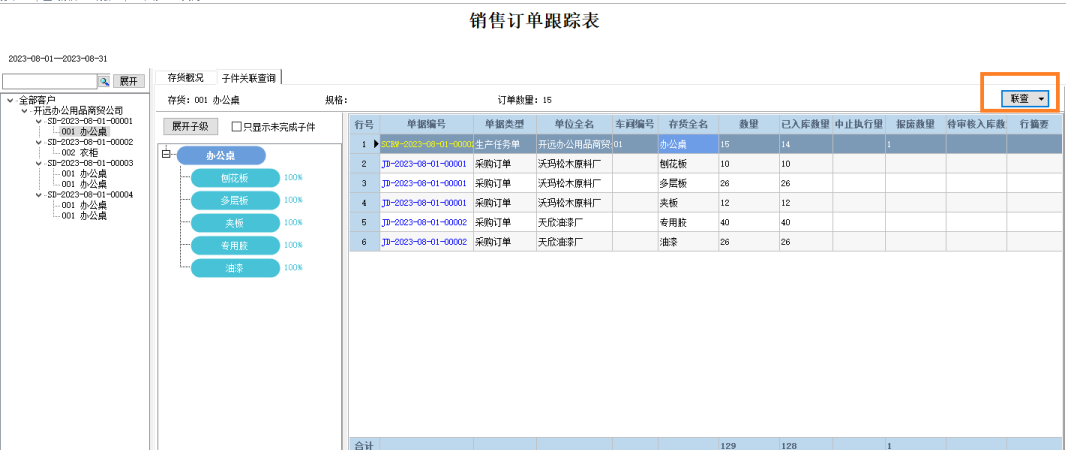This screenshot has width=1066, height=450.
Task: Select the 专用胶 component pill
Action: pos(235,245)
